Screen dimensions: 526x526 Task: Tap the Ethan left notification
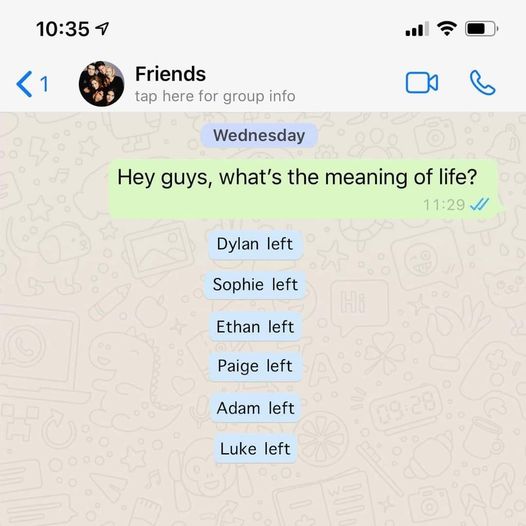[x=255, y=327]
